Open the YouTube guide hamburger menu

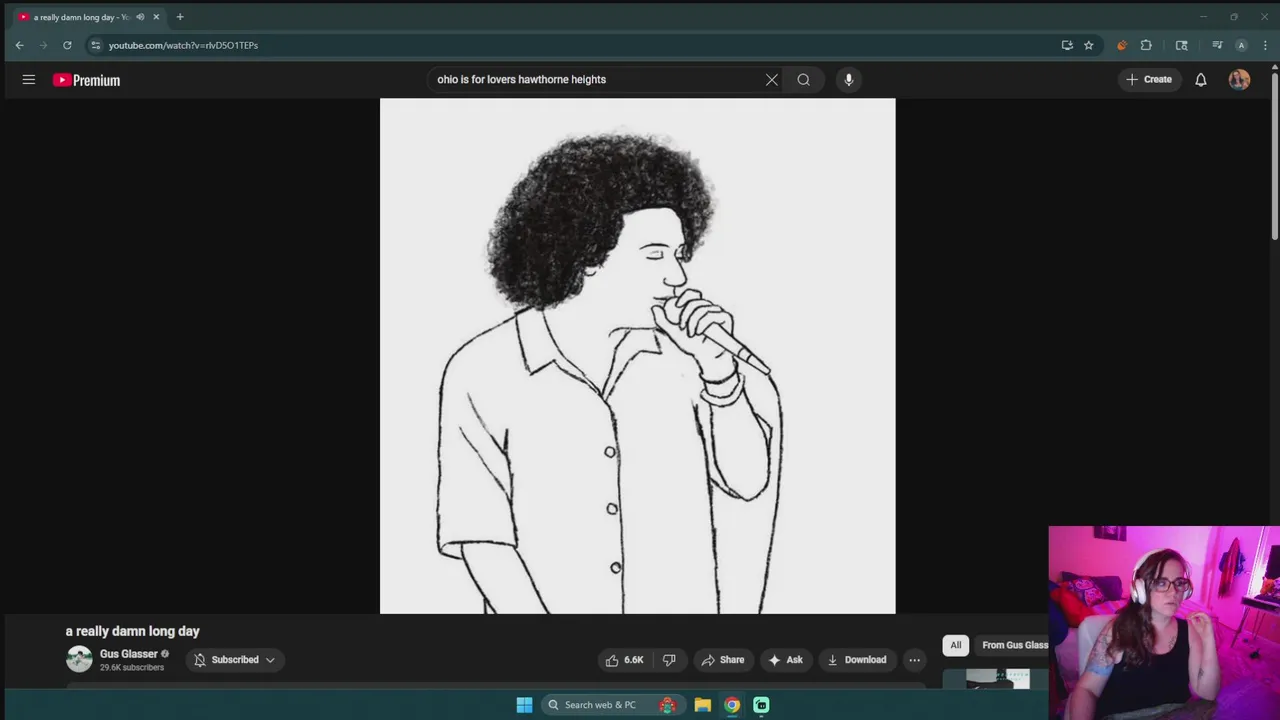point(29,79)
